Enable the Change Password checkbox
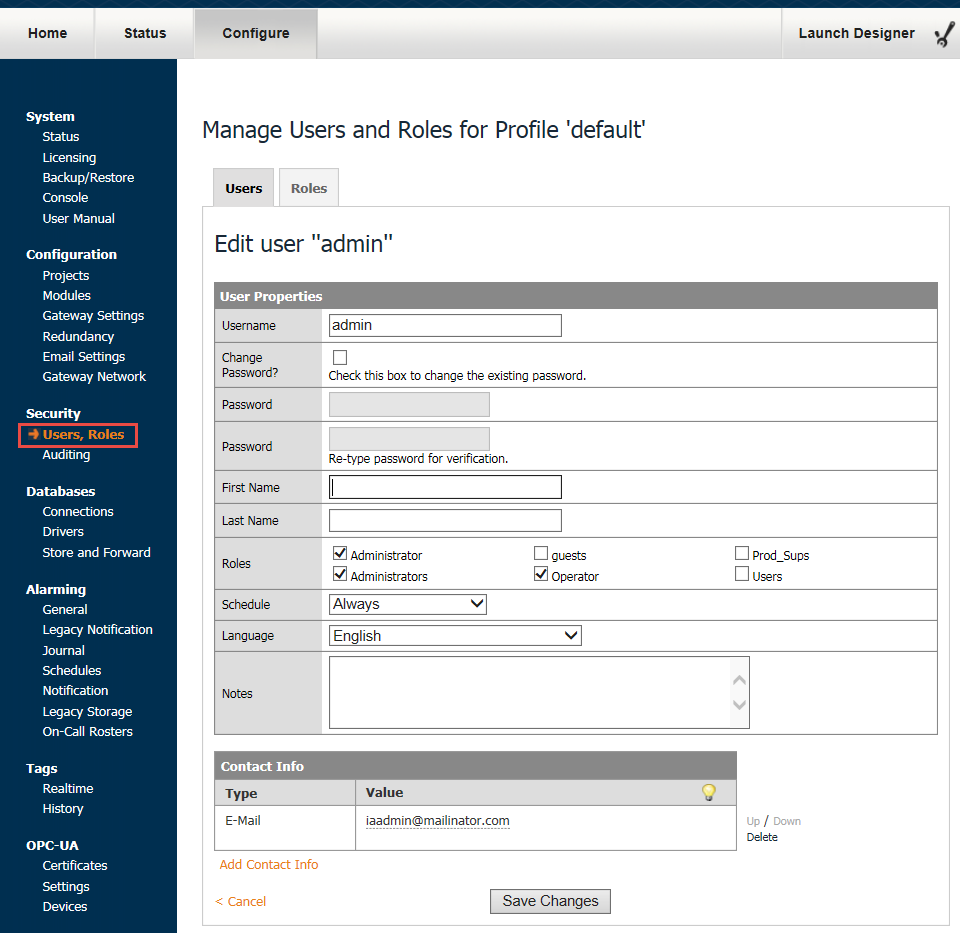This screenshot has height=933, width=960. (340, 356)
